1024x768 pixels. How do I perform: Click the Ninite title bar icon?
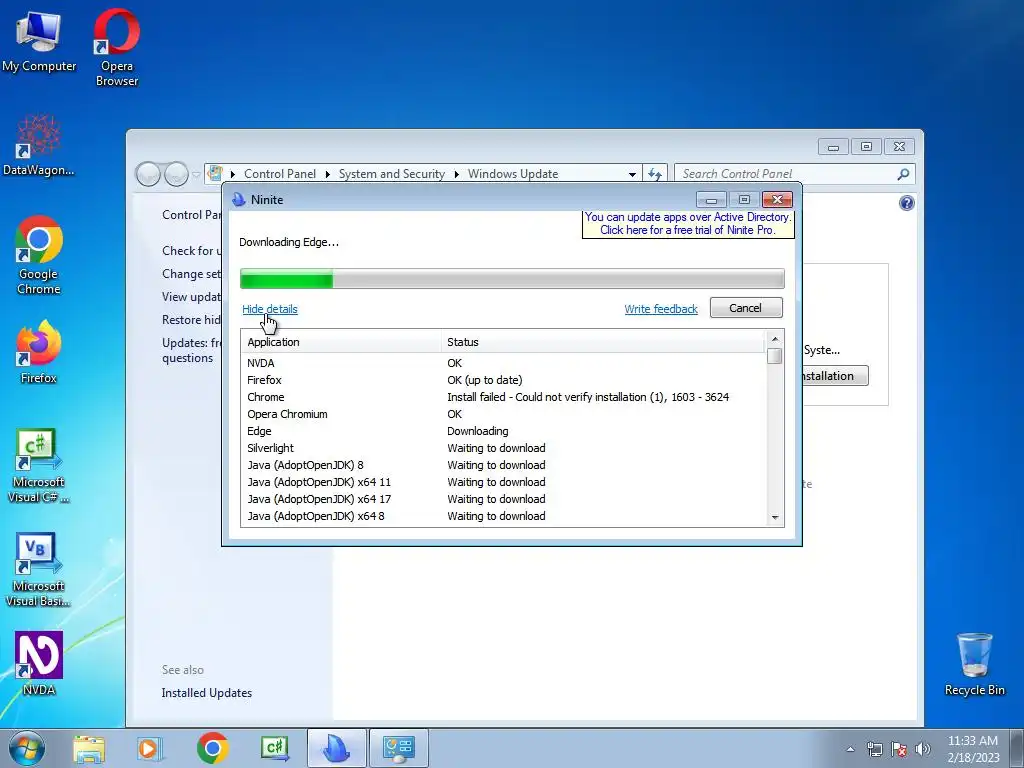point(239,199)
